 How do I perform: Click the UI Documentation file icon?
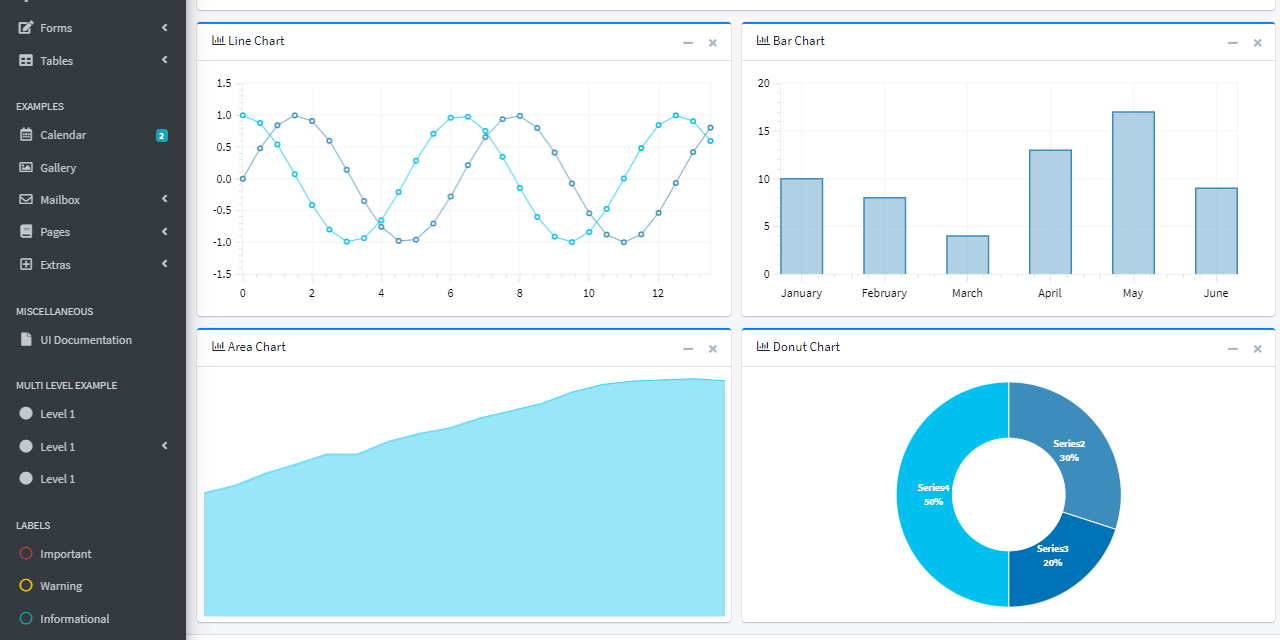[26, 339]
